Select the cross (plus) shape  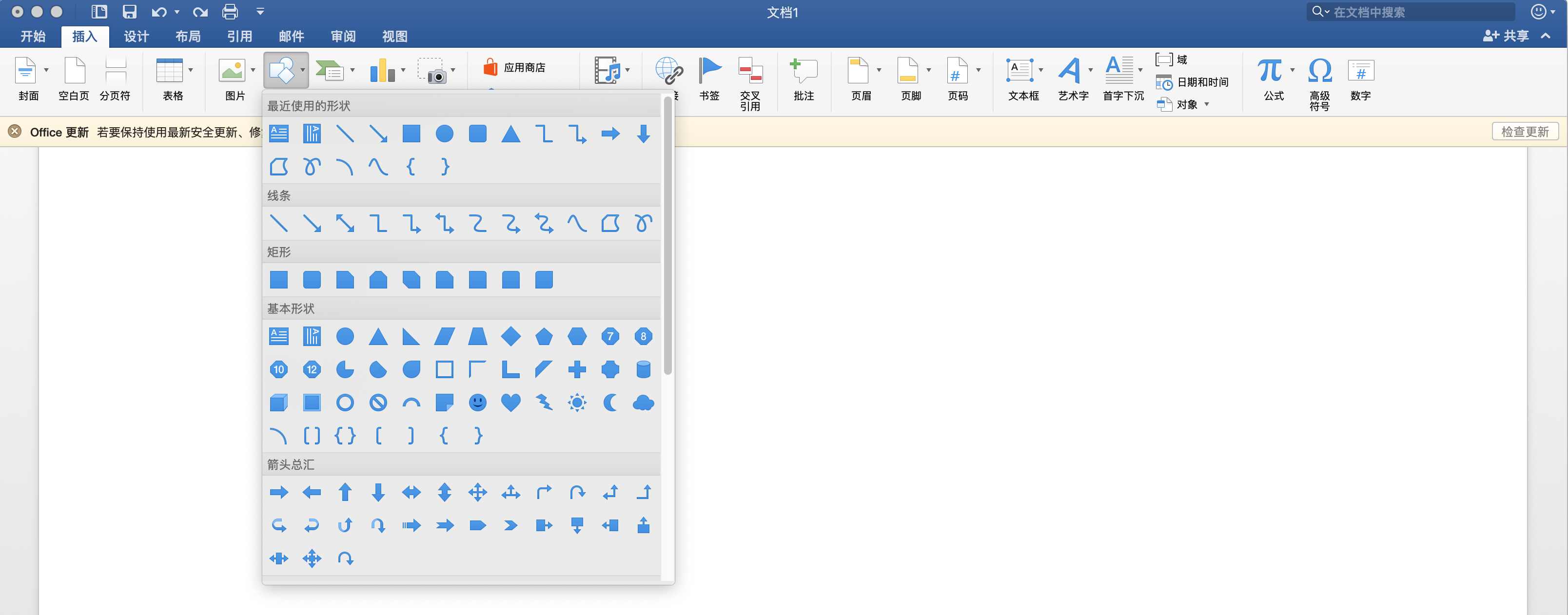577,369
